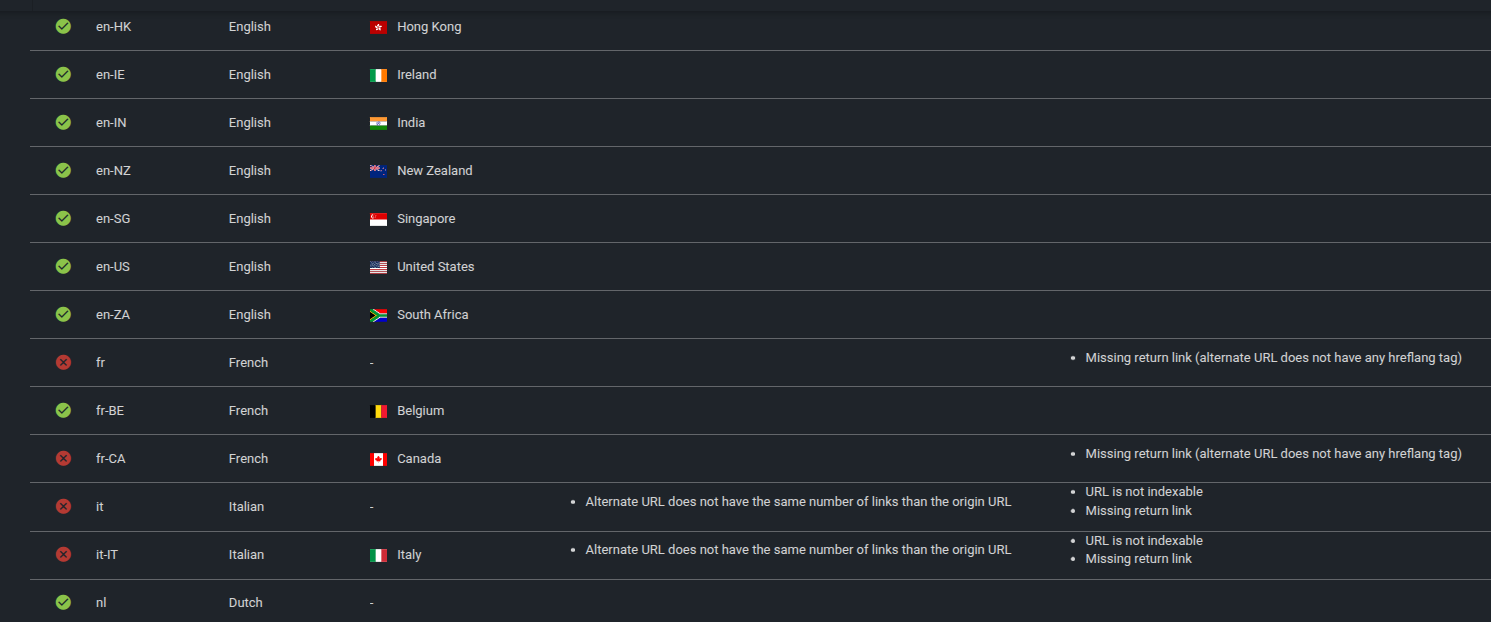Click the South Africa flag icon

[378, 315]
